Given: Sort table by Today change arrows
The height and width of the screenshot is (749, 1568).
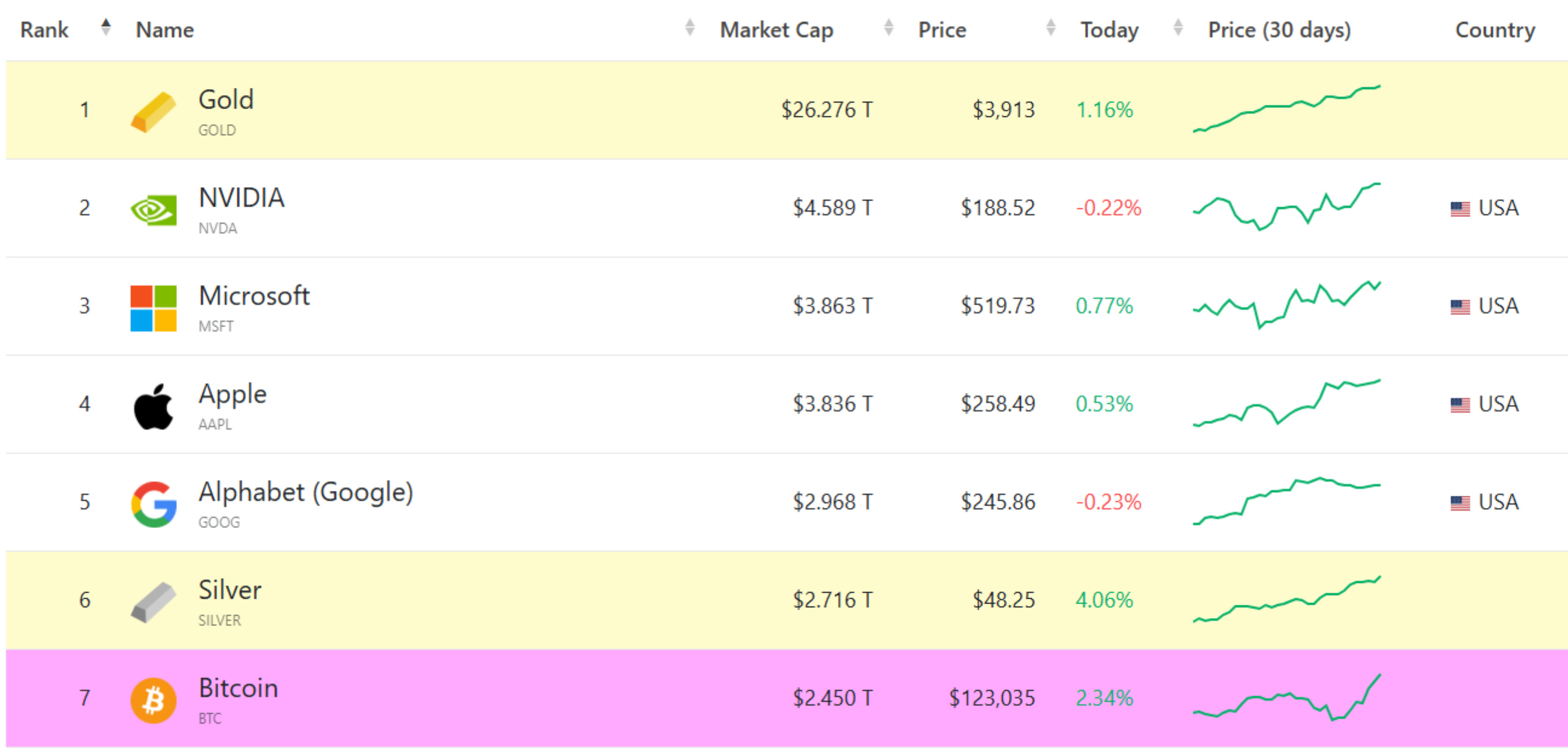Looking at the screenshot, I should (x=1178, y=28).
